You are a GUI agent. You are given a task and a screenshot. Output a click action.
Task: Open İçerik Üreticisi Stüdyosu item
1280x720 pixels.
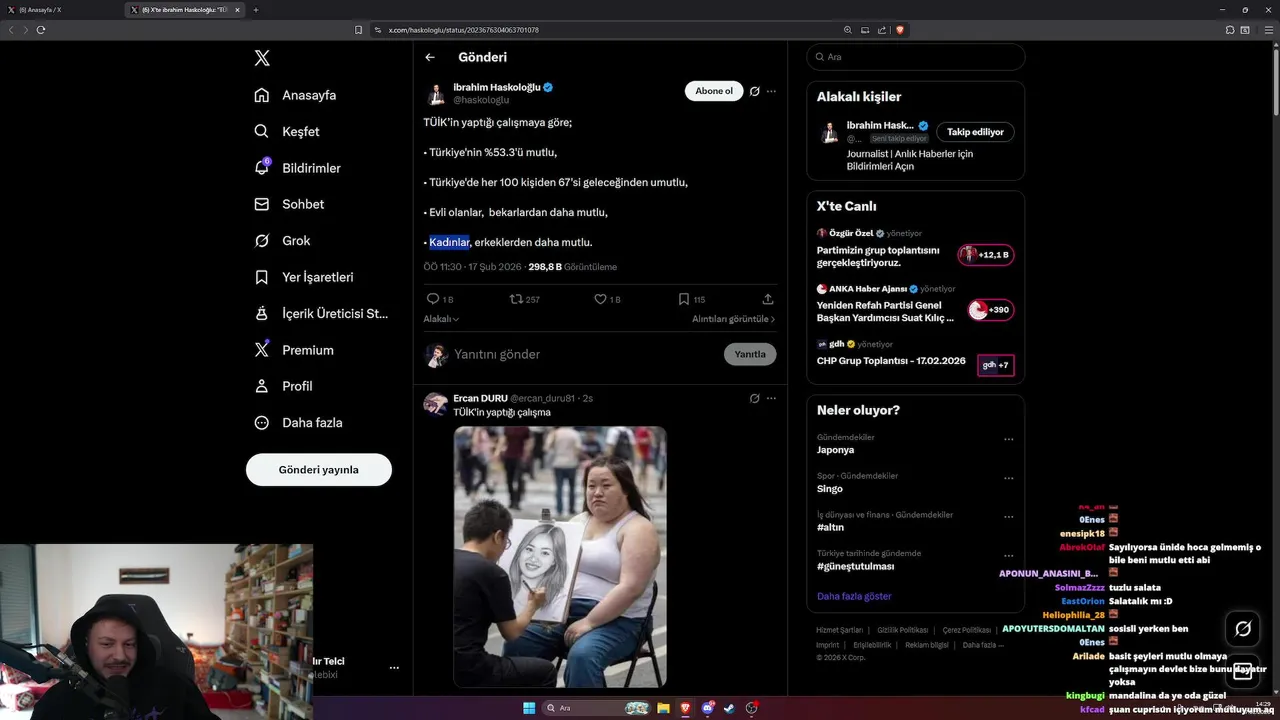click(x=321, y=313)
